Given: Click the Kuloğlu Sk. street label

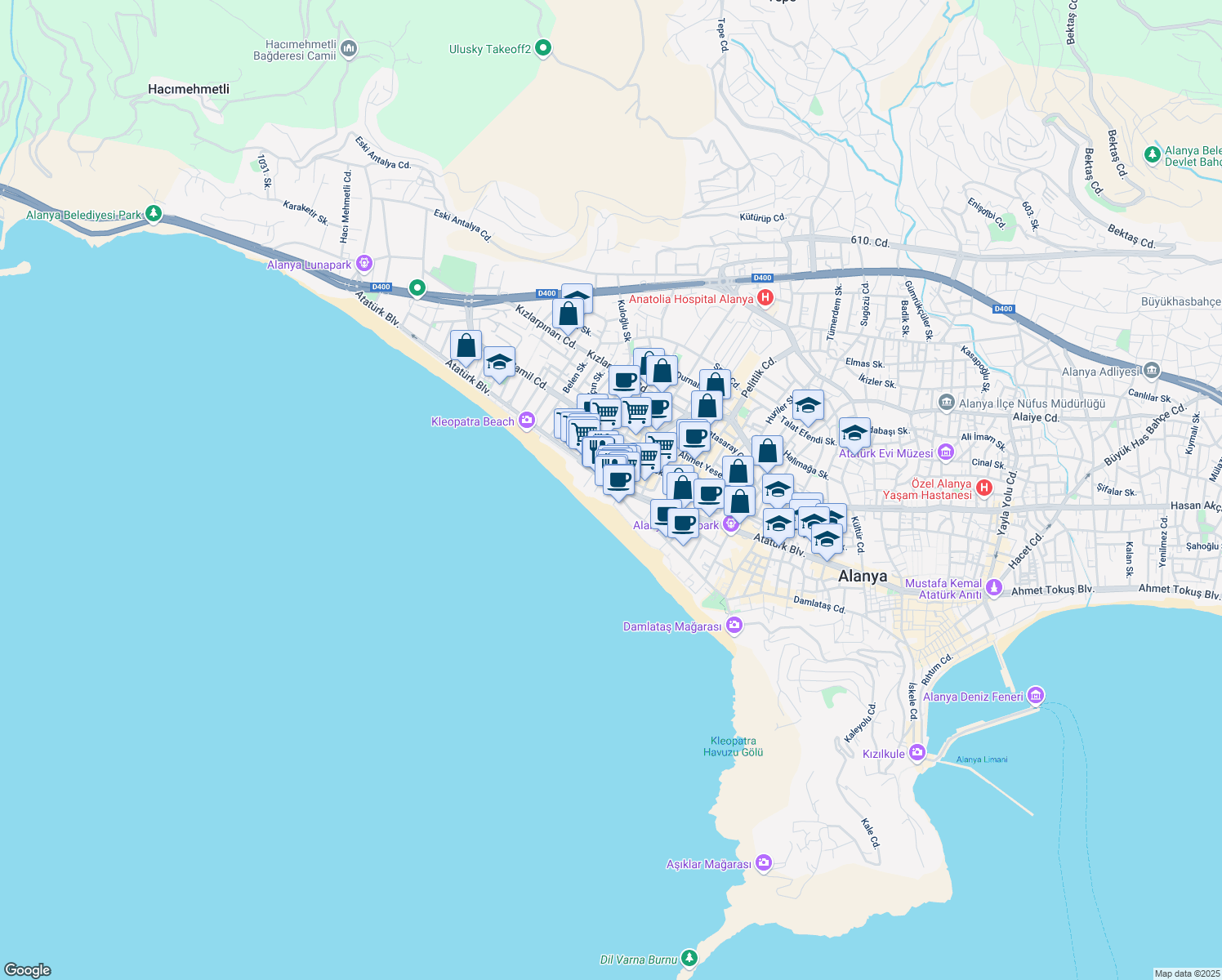Looking at the screenshot, I should [x=624, y=321].
